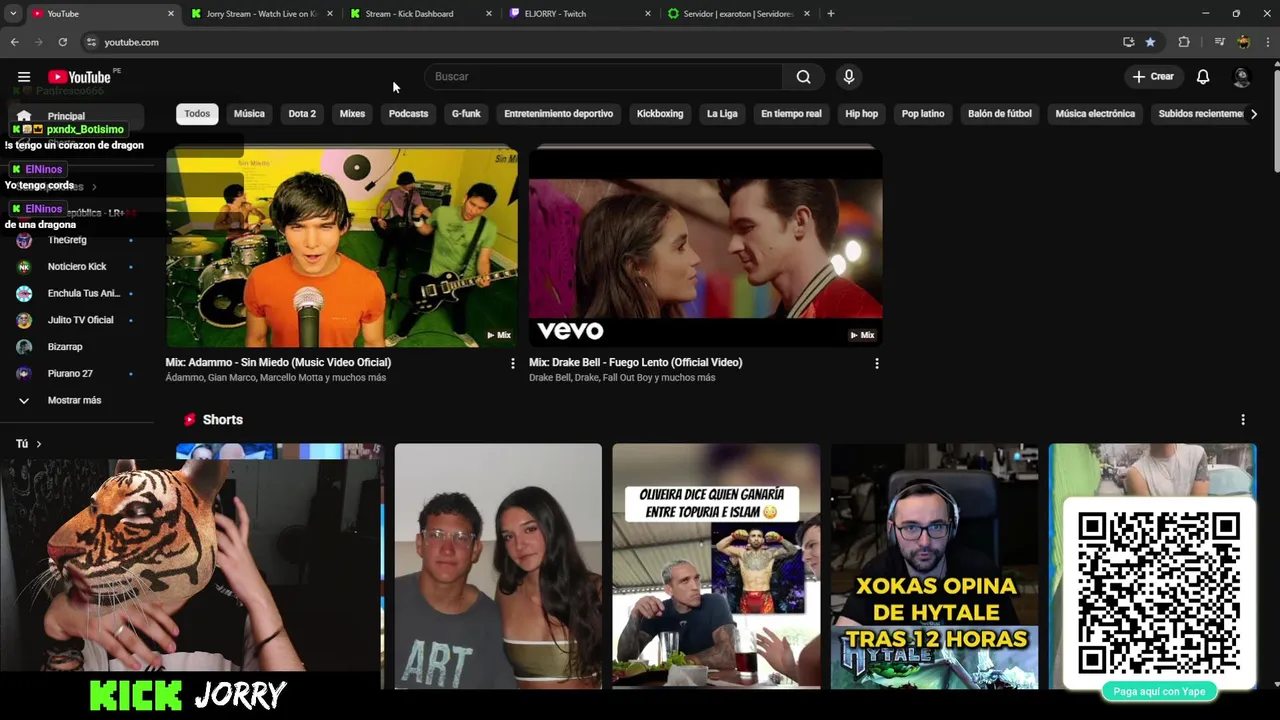The width and height of the screenshot is (1280, 720).
Task: Click the search magnifier button
Action: tap(803, 77)
